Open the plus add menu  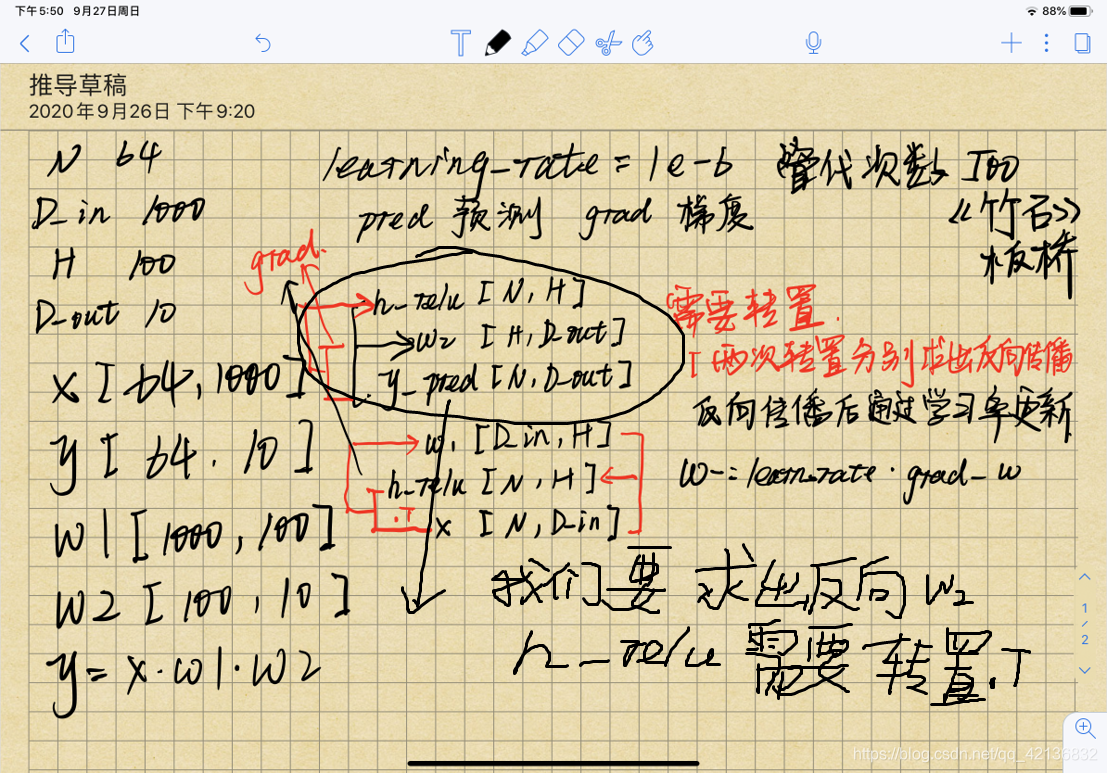tap(1011, 43)
